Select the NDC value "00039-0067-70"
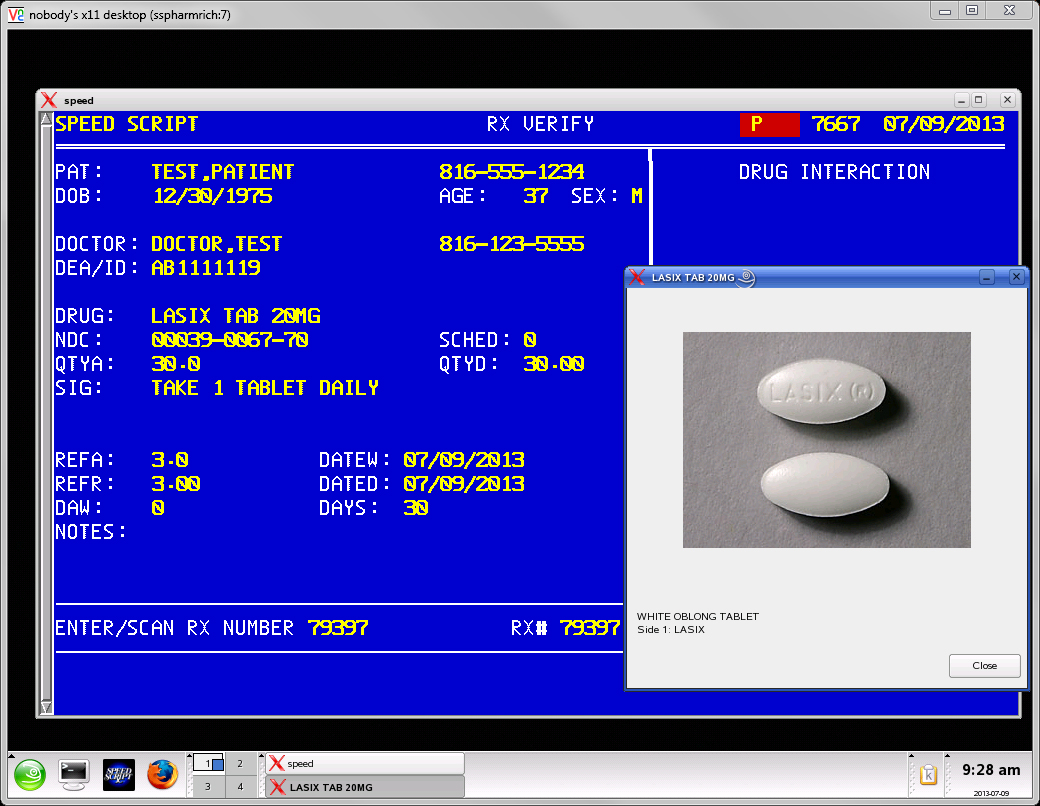The width and height of the screenshot is (1040, 806). 229,340
